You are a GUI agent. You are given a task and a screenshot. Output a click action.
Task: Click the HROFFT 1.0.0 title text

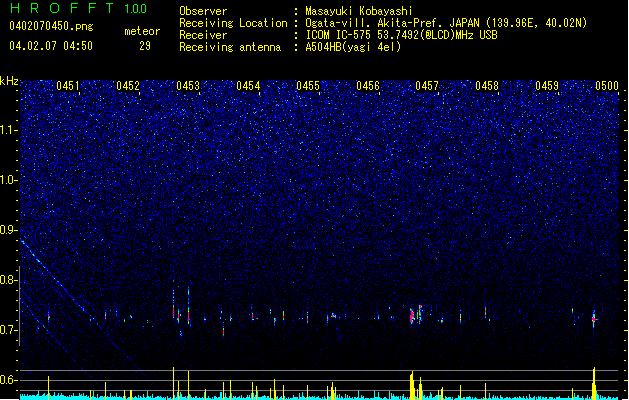(79, 8)
